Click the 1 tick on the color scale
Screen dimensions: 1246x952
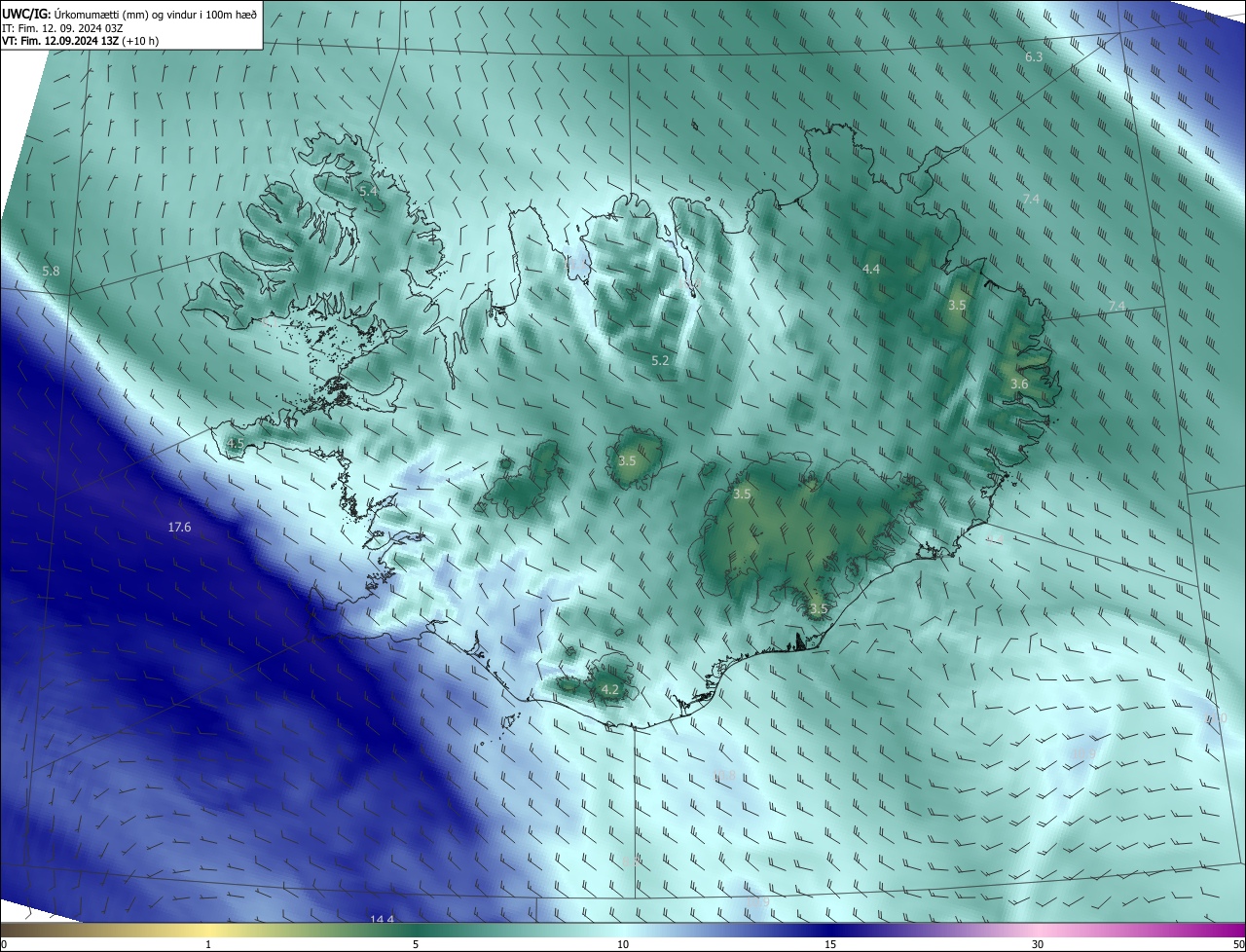tap(208, 944)
